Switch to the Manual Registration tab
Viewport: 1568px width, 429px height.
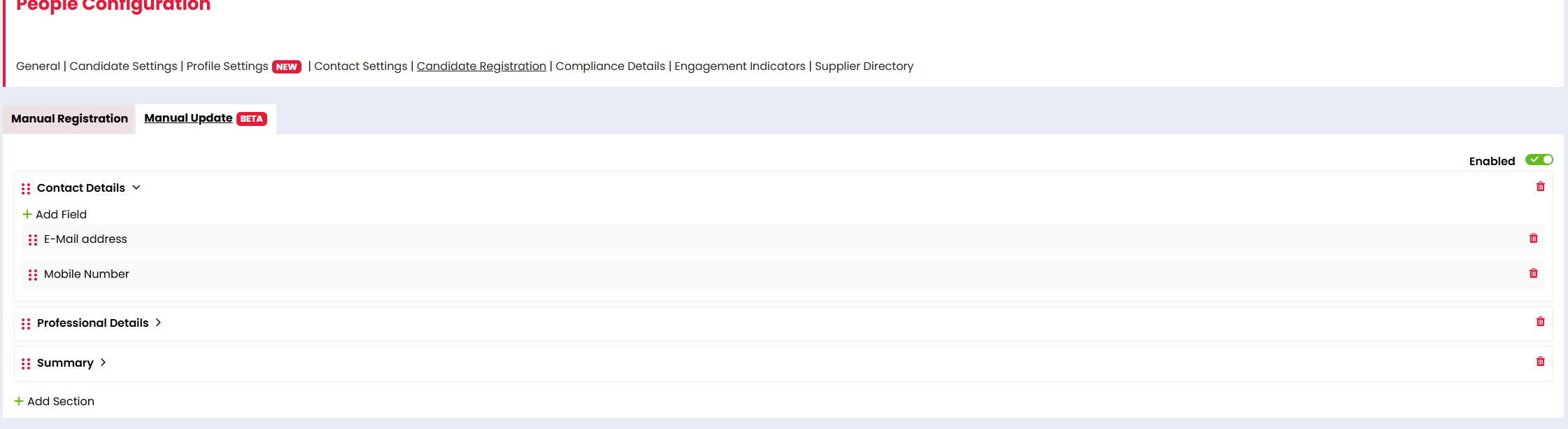coord(69,119)
